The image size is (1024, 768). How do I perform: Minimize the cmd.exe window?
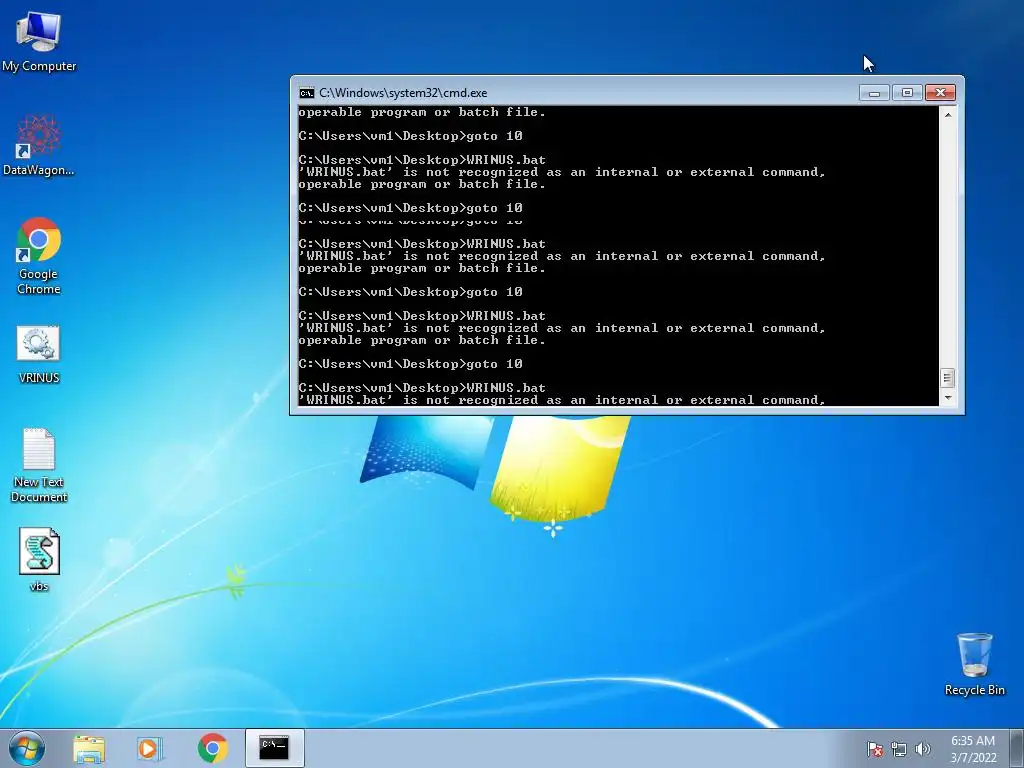pos(874,93)
